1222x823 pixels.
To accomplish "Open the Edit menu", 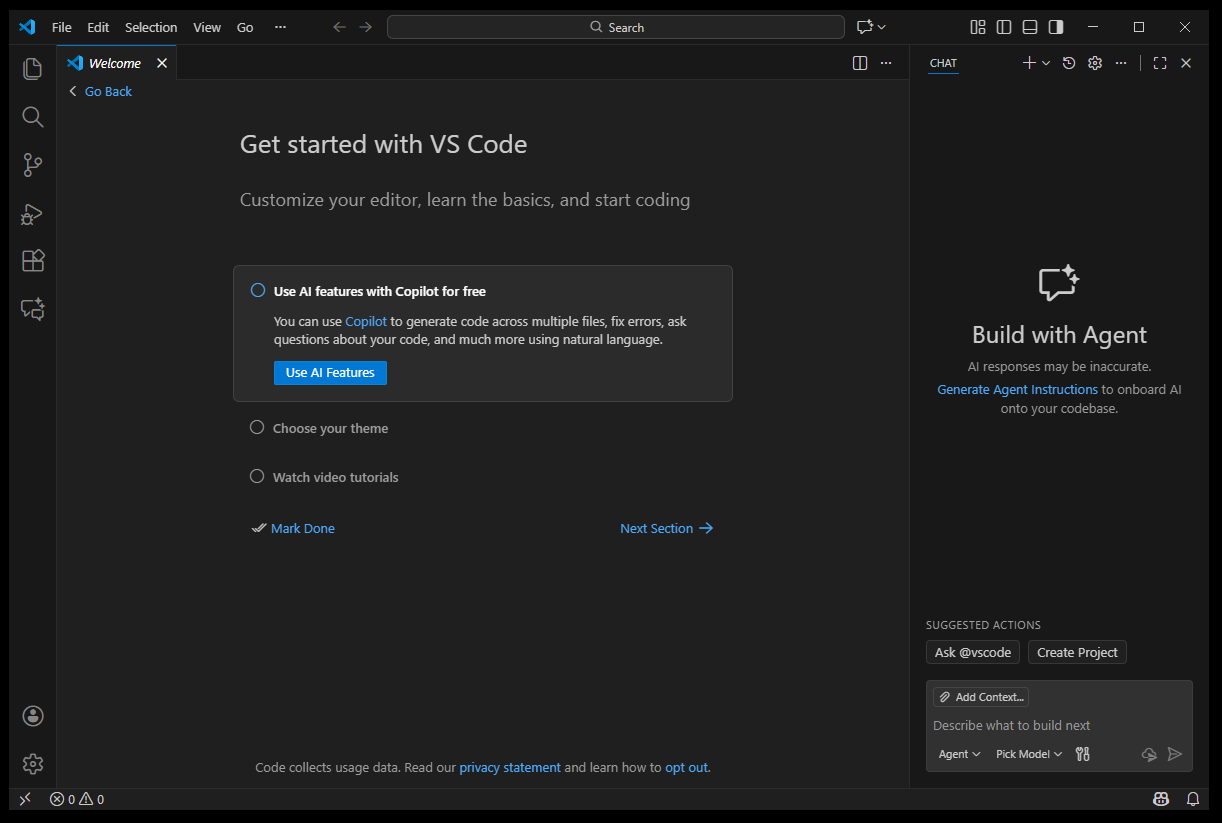I will coord(98,27).
